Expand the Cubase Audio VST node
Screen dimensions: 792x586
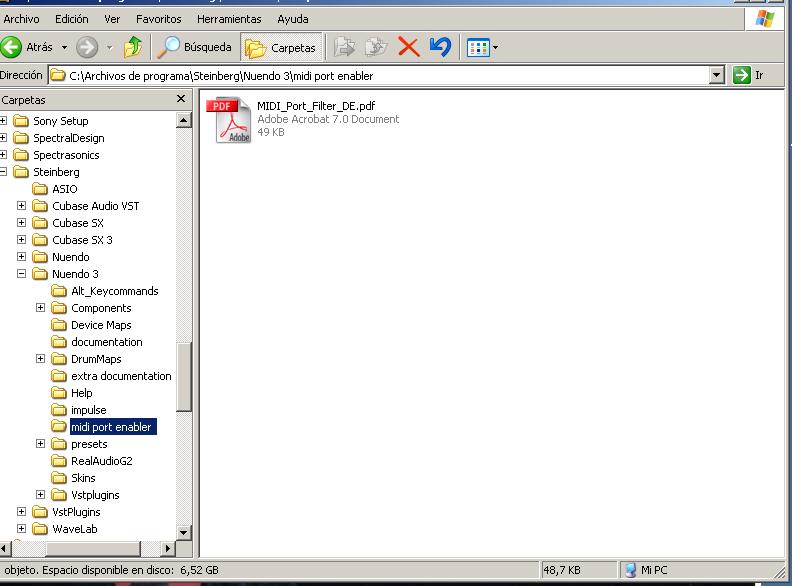tap(21, 206)
